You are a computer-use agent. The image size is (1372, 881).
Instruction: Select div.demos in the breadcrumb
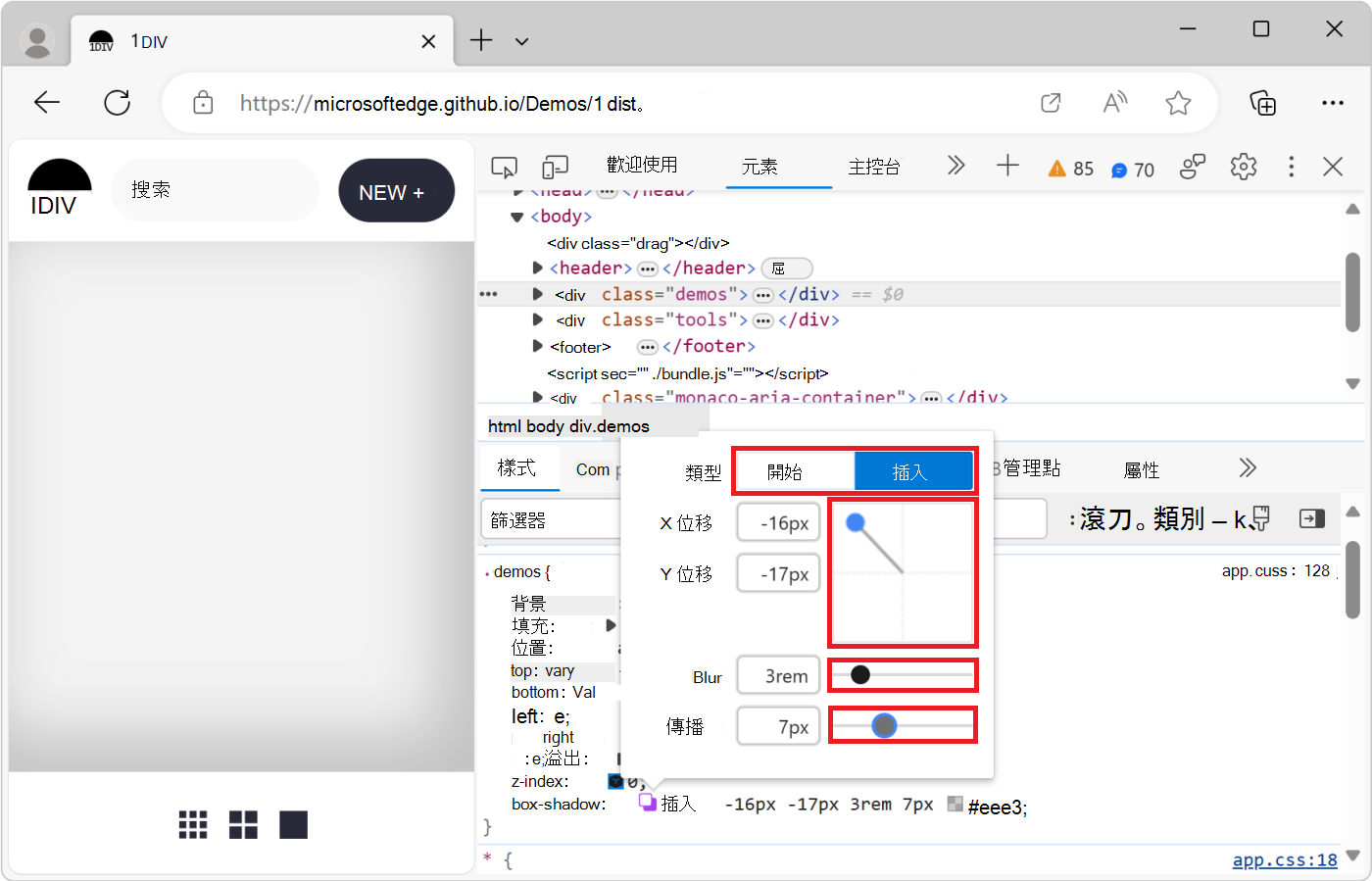click(609, 426)
